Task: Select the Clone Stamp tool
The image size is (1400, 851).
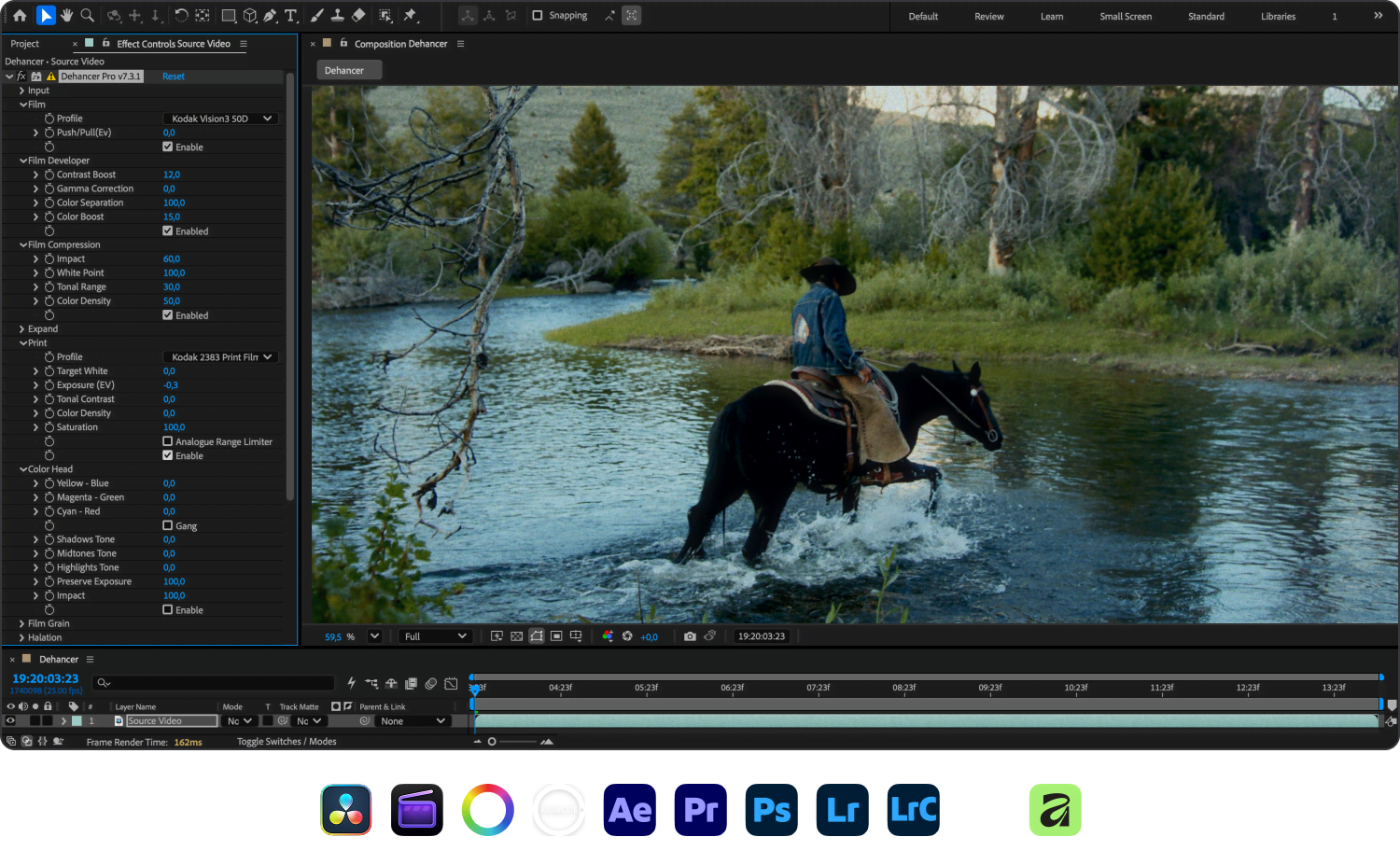Action: tap(337, 16)
